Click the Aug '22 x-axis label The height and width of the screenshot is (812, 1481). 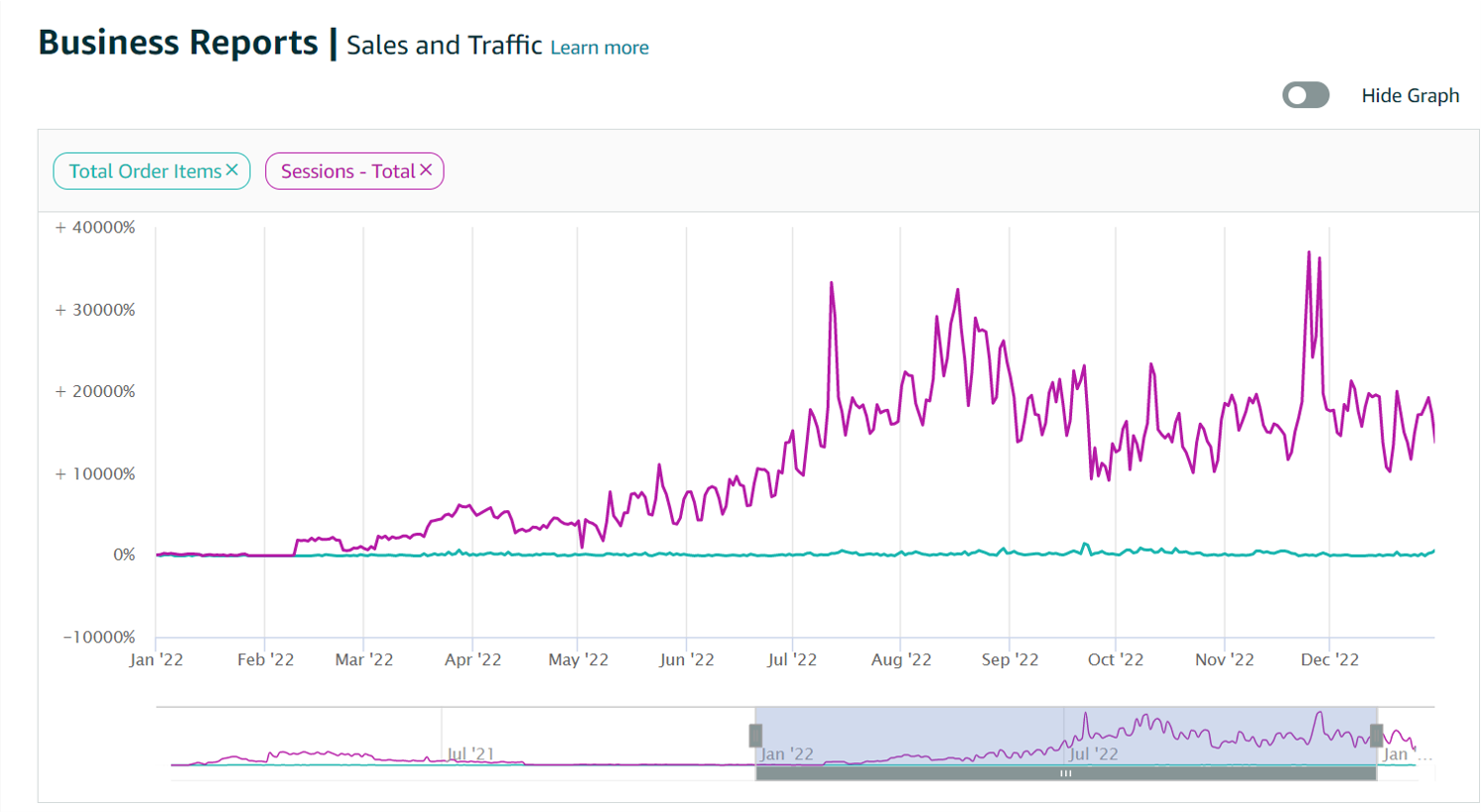tap(901, 659)
